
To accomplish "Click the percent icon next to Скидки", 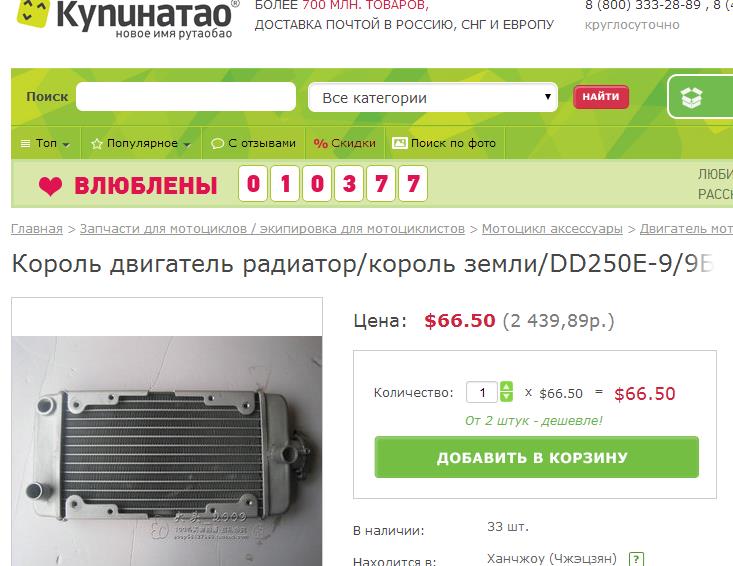I will pos(320,143).
